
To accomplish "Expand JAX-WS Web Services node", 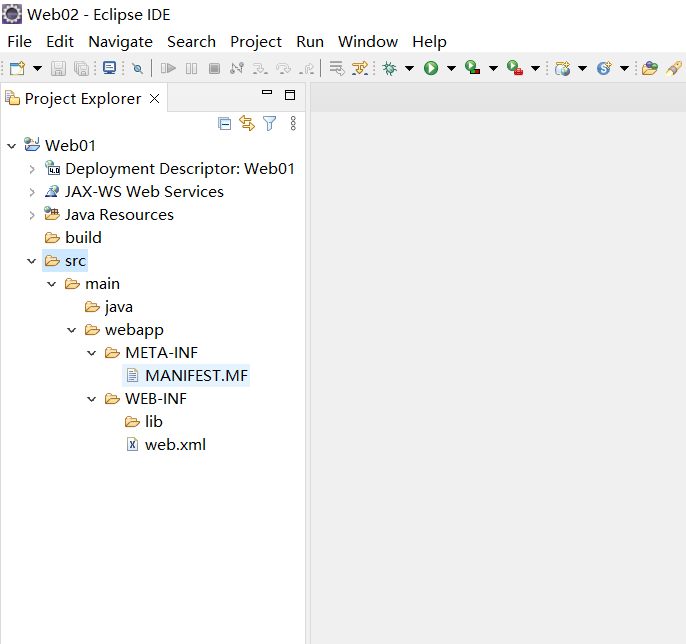I will [32, 192].
